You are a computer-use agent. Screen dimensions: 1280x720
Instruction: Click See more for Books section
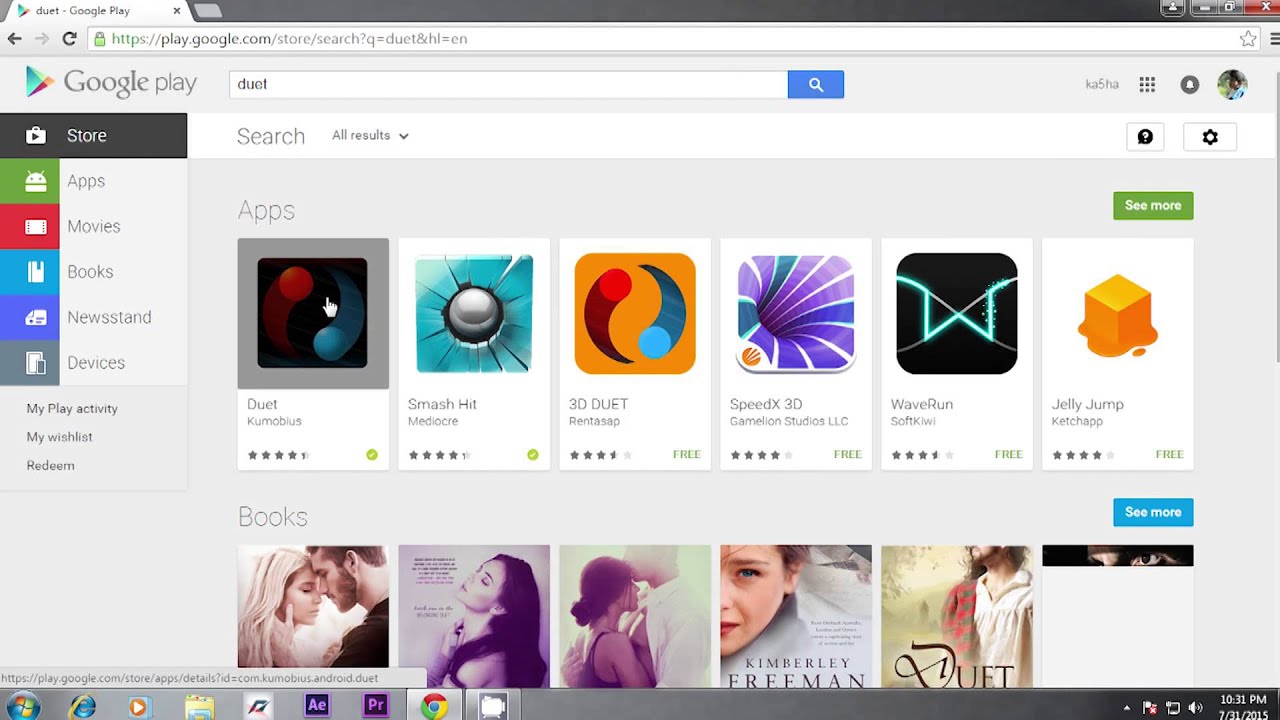coord(1153,512)
